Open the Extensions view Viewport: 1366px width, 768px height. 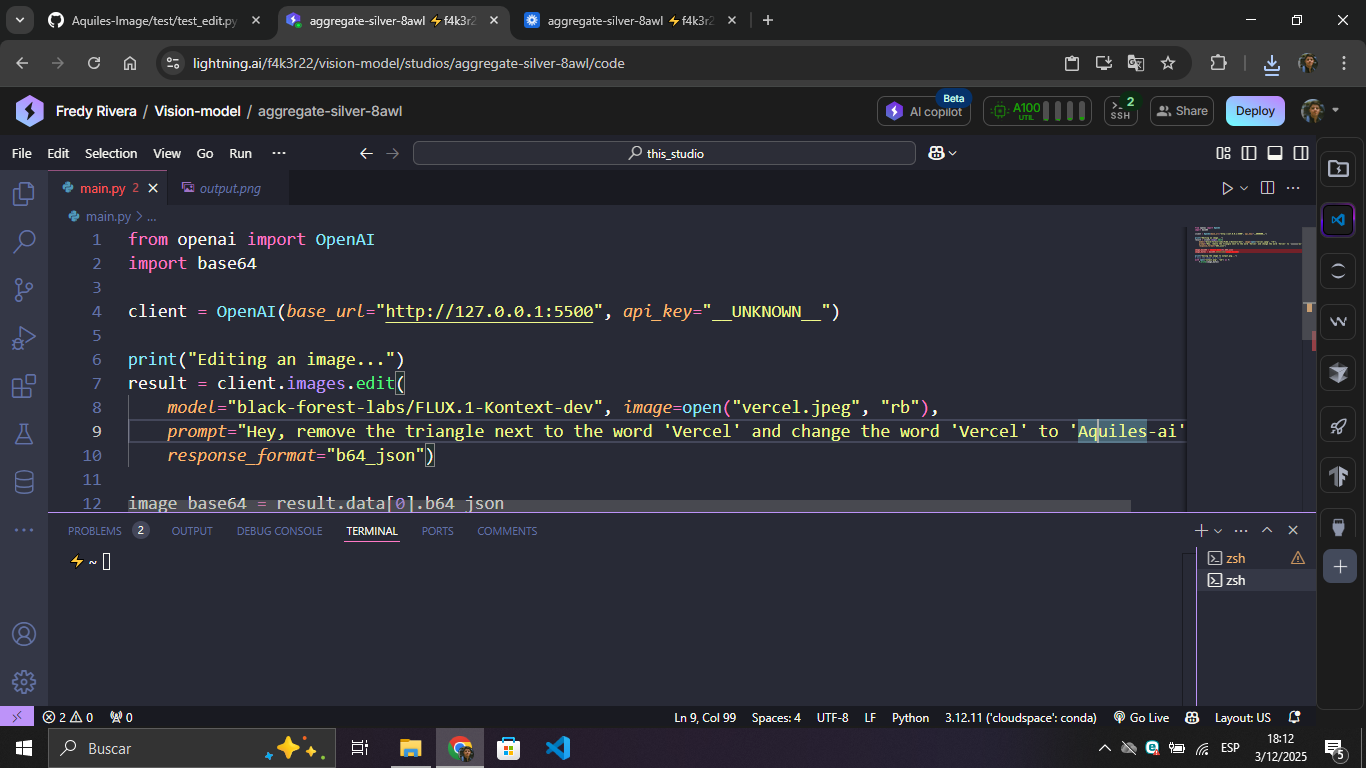pos(24,385)
